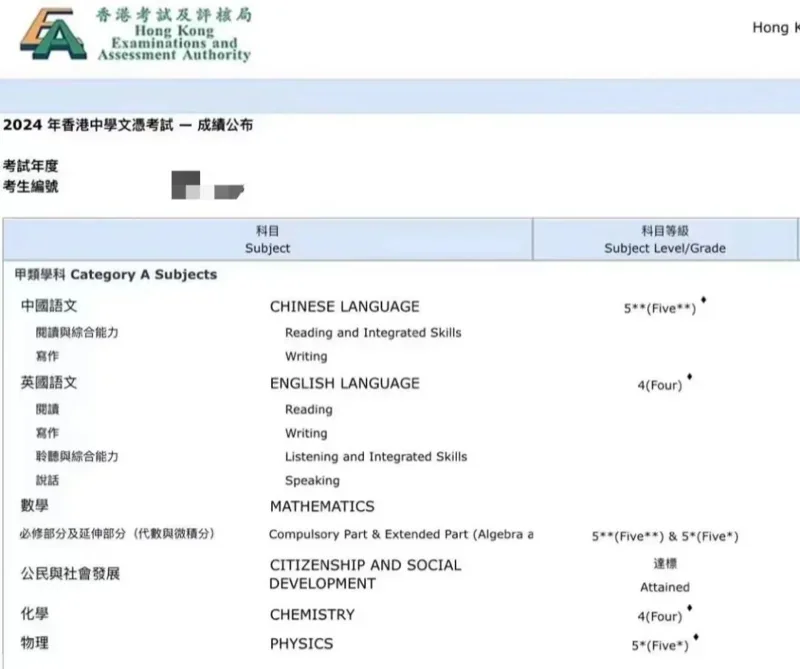Click the '4(Four)' Chemistry grade
This screenshot has height=669, width=800.
pos(660,616)
